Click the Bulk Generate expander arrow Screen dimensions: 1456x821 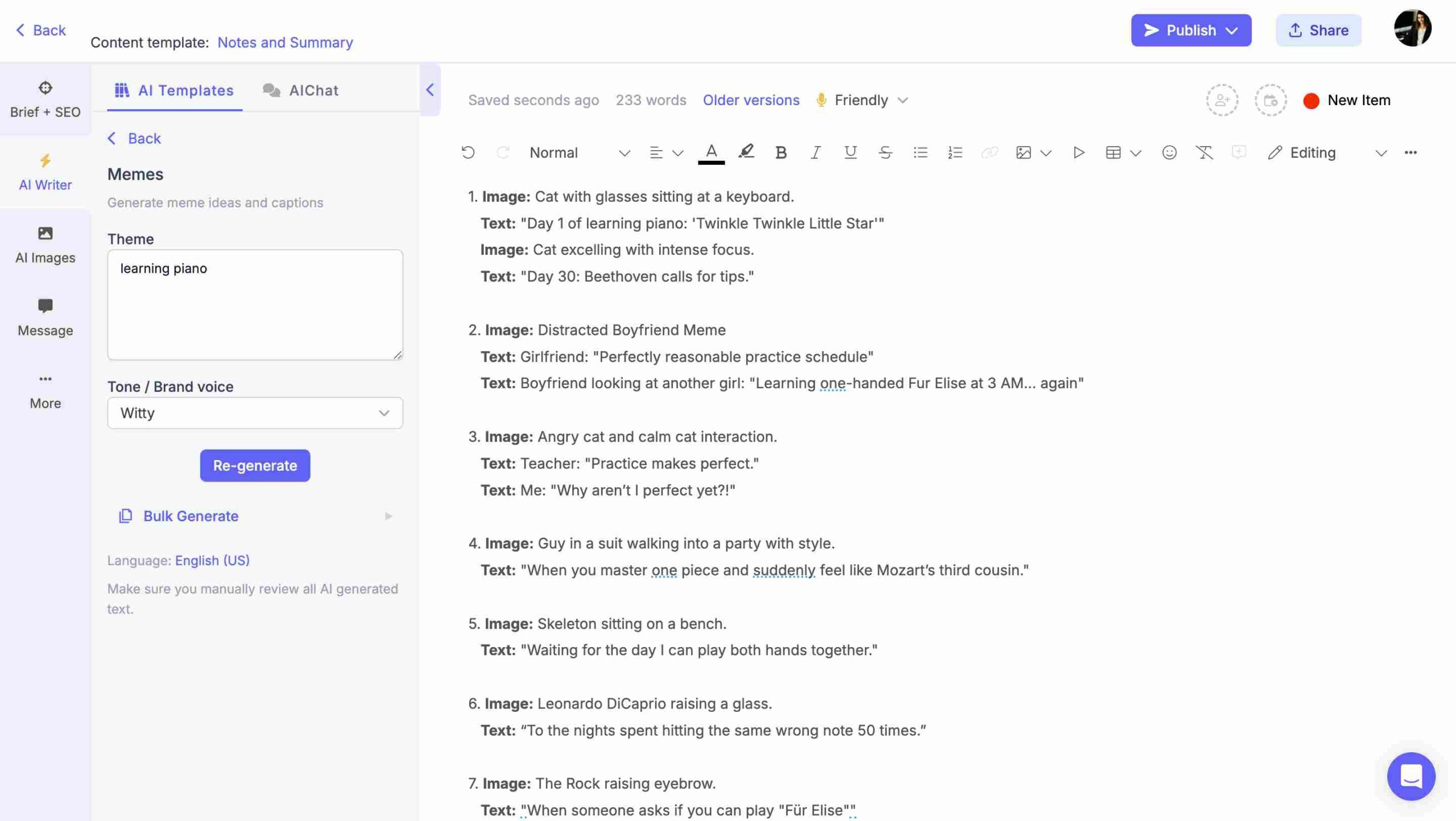tap(386, 516)
